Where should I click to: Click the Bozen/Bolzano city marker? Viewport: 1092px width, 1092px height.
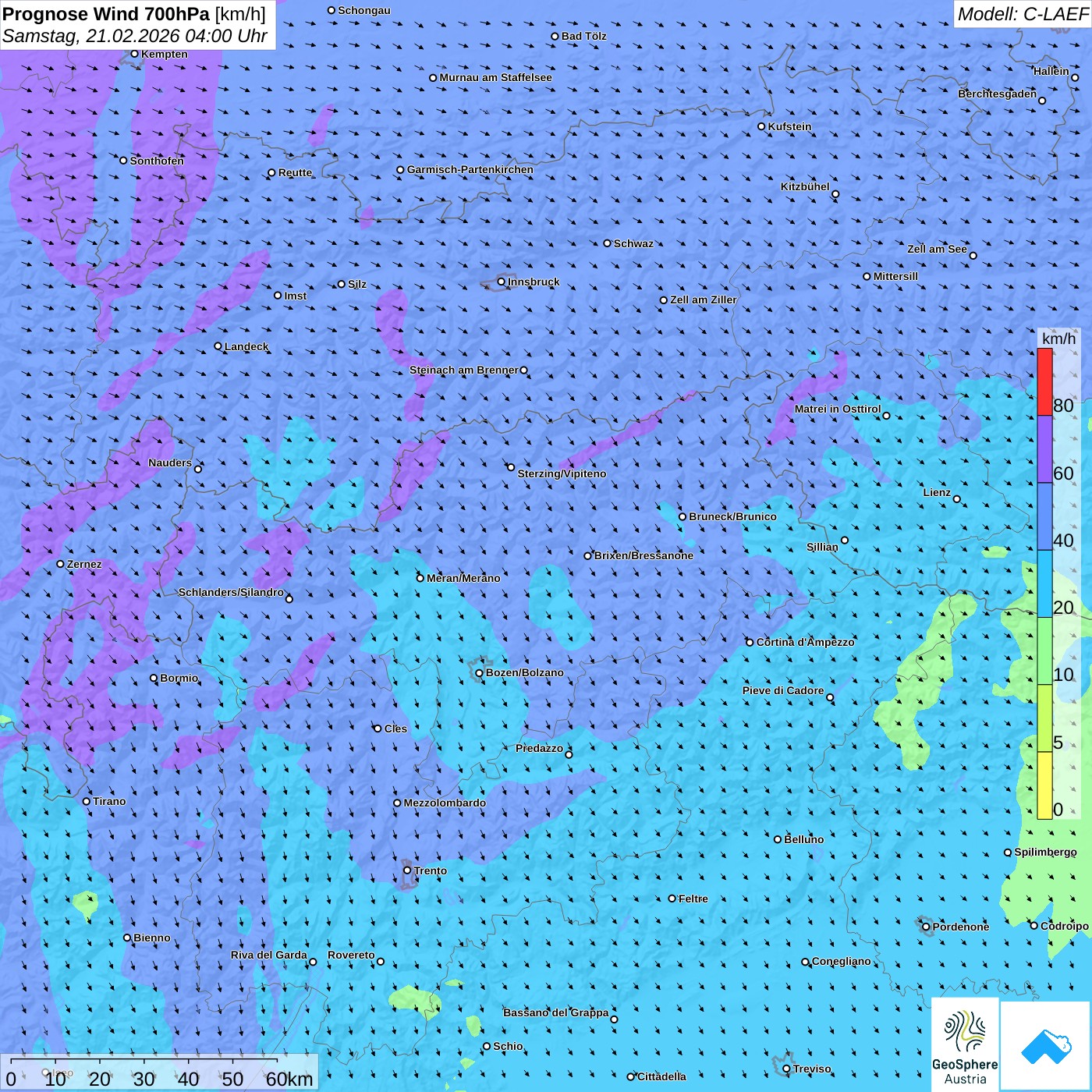pos(480,672)
